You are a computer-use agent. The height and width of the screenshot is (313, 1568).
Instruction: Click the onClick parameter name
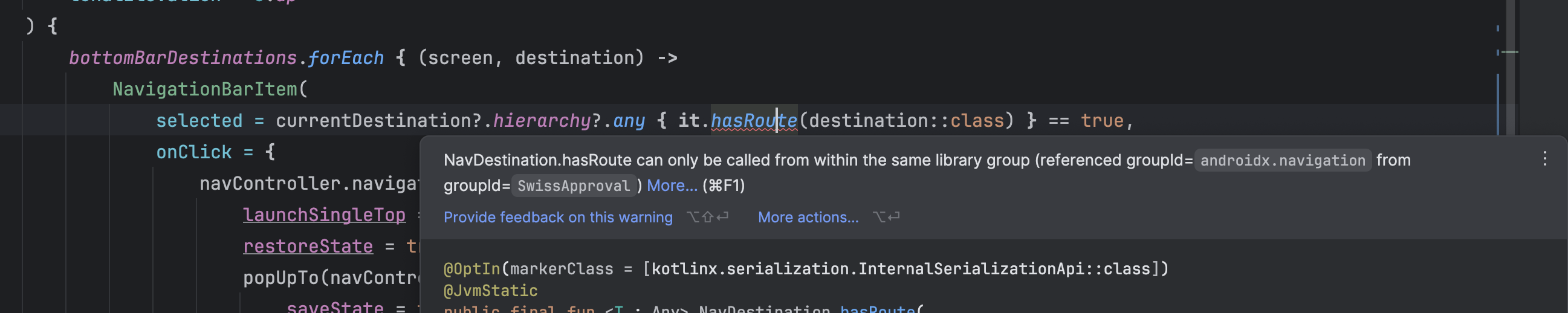coord(193,152)
